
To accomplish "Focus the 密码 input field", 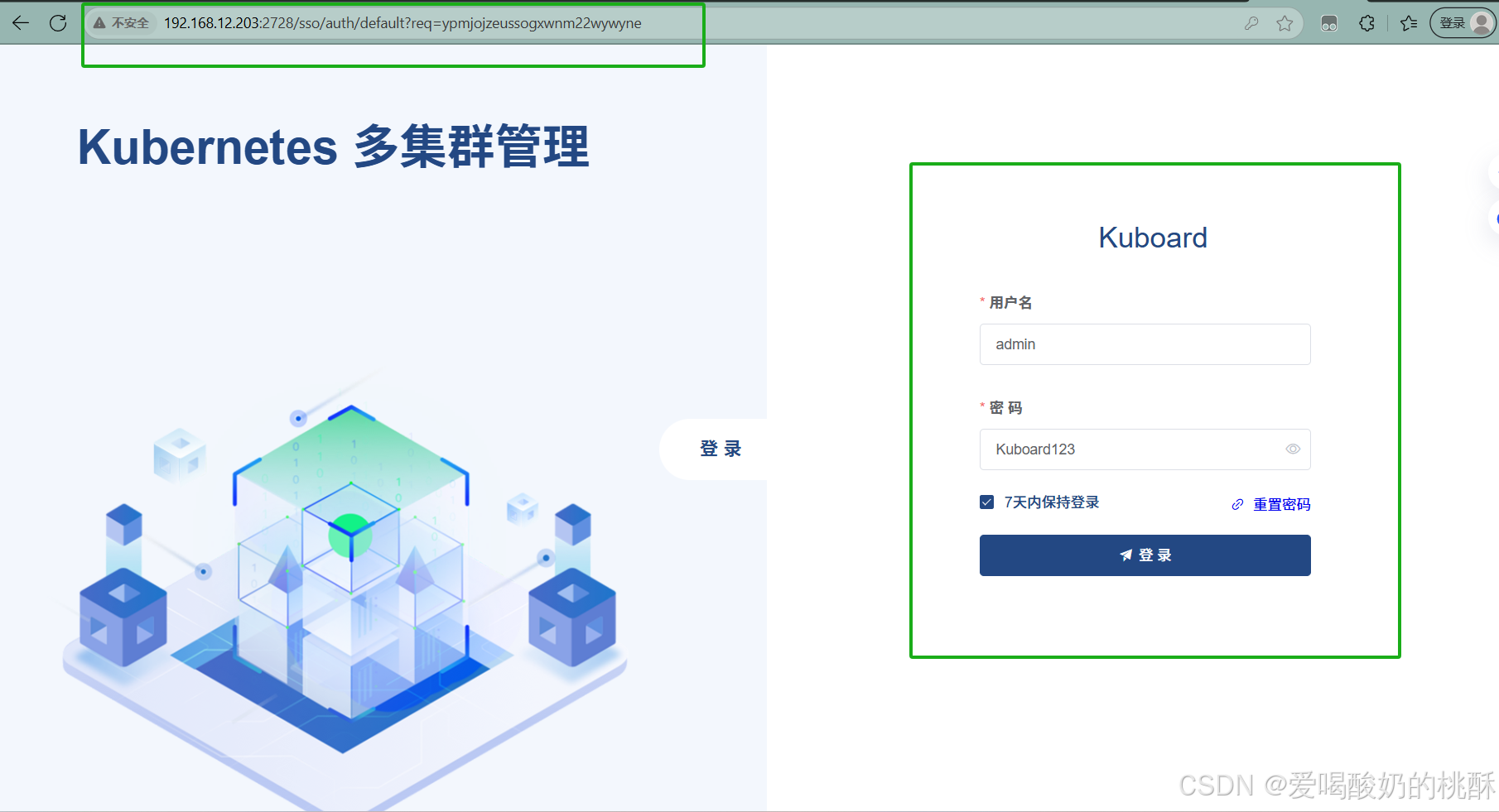I will [x=1145, y=449].
